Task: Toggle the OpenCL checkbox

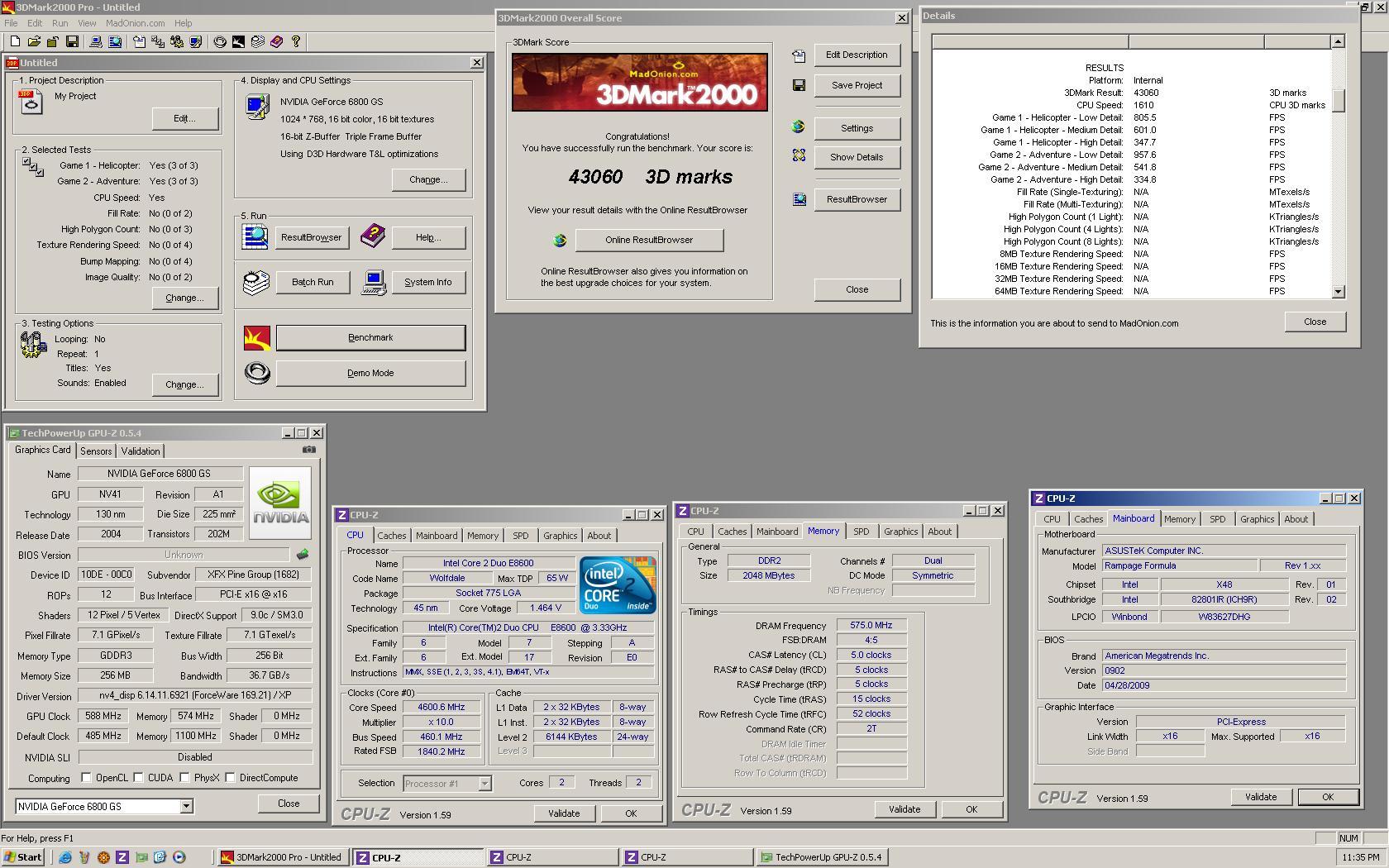Action: pos(86,778)
